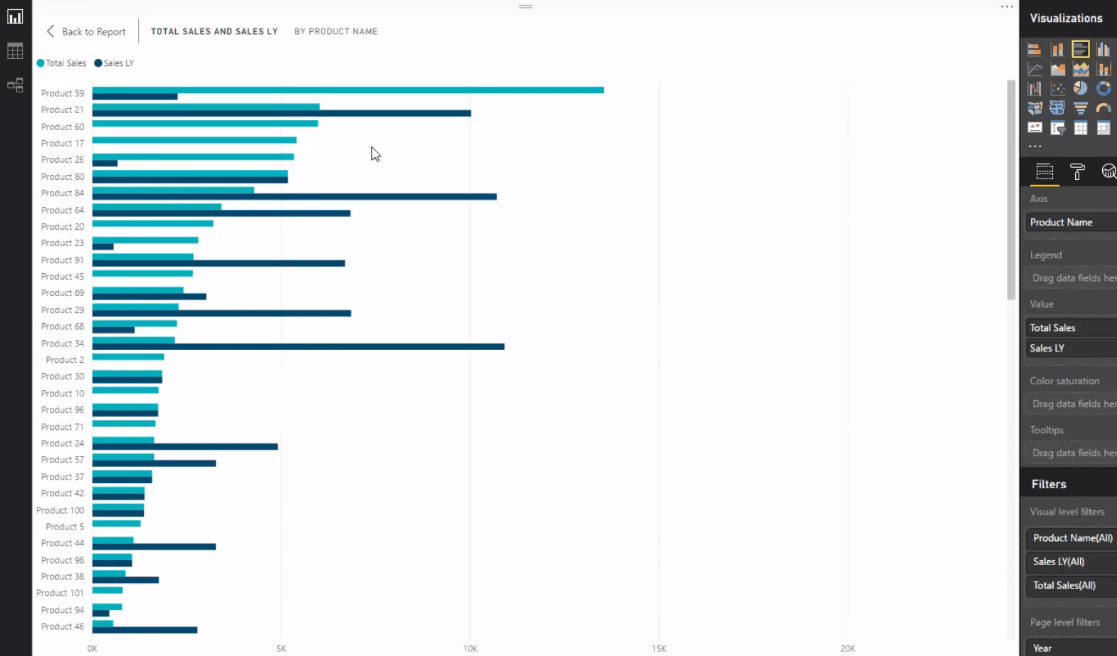Click the Visual level filters label

point(1067,511)
